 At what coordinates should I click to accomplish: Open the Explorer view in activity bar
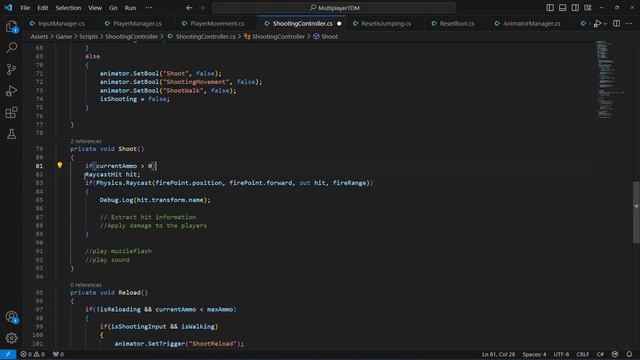point(11,27)
